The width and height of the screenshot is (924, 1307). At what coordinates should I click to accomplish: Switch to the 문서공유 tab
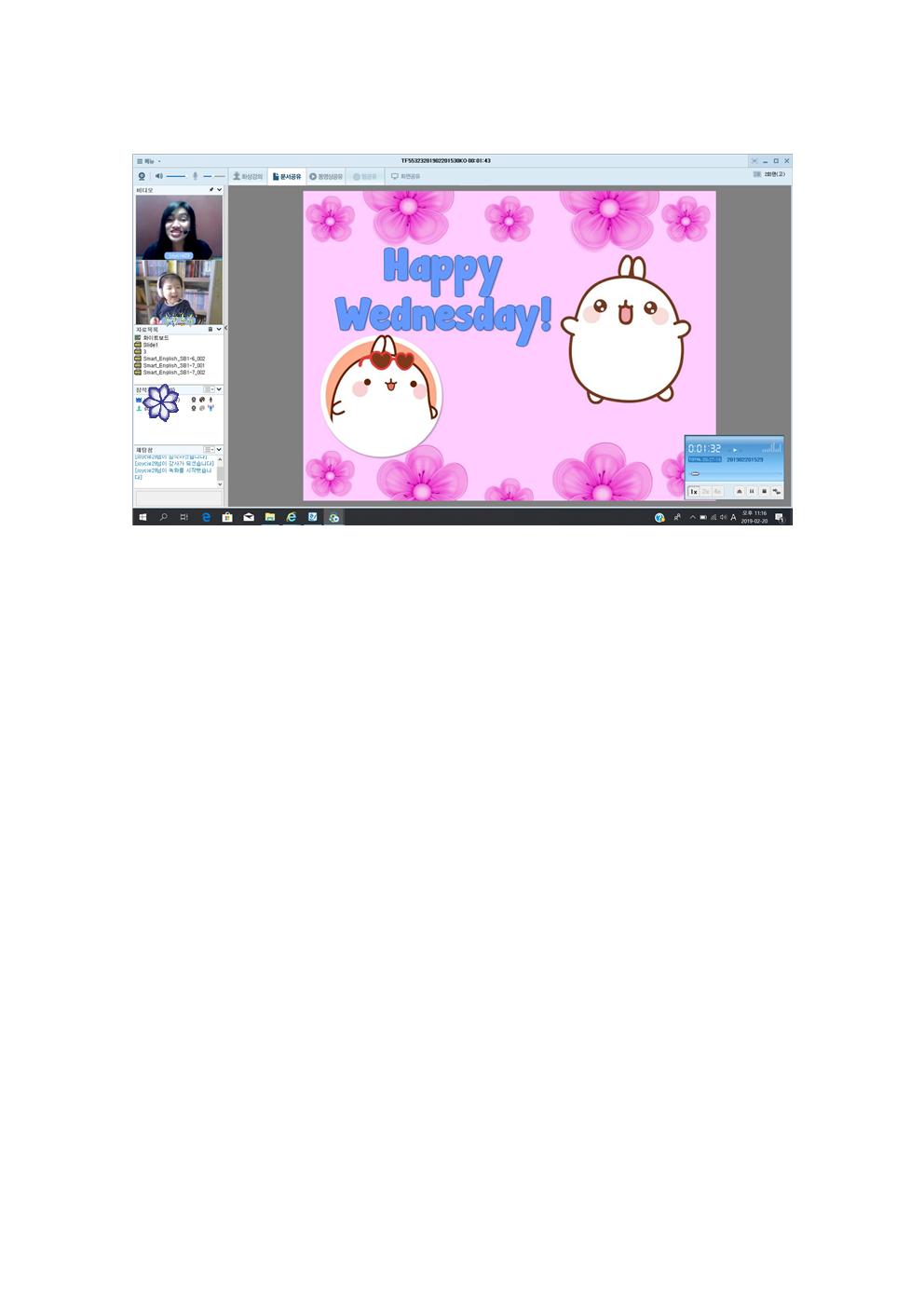click(x=287, y=176)
